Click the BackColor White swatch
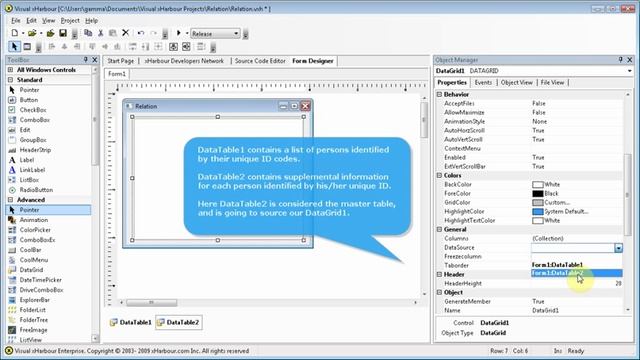 (538, 184)
